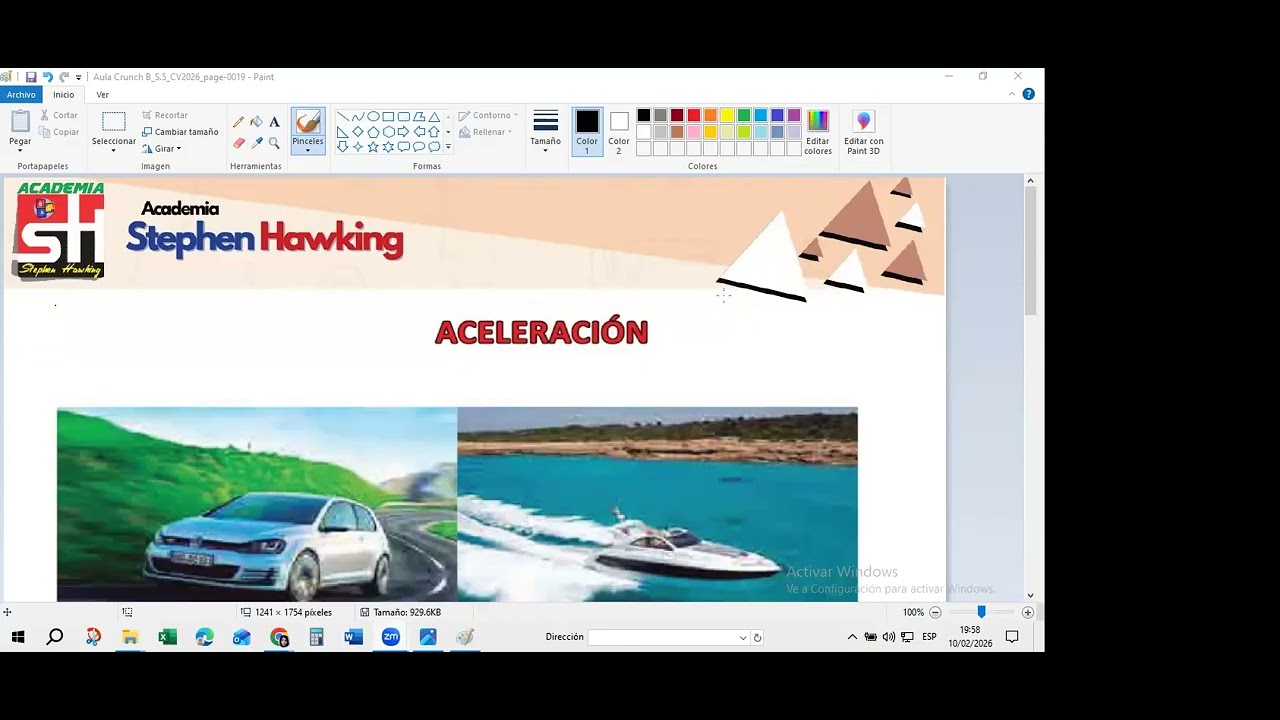Choose the oval shape
The width and height of the screenshot is (1280, 720).
373,117
